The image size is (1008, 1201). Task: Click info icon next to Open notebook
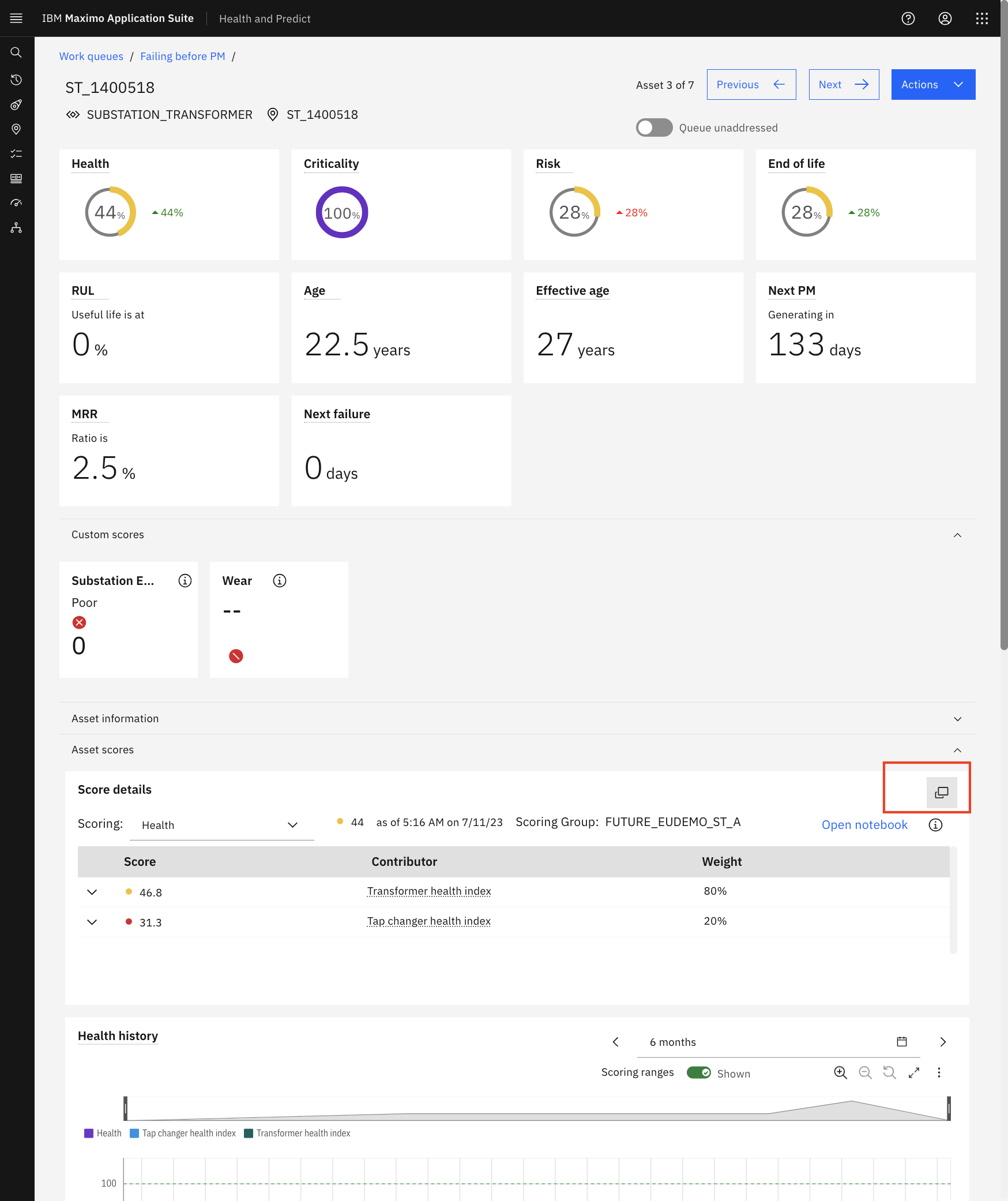pos(936,825)
